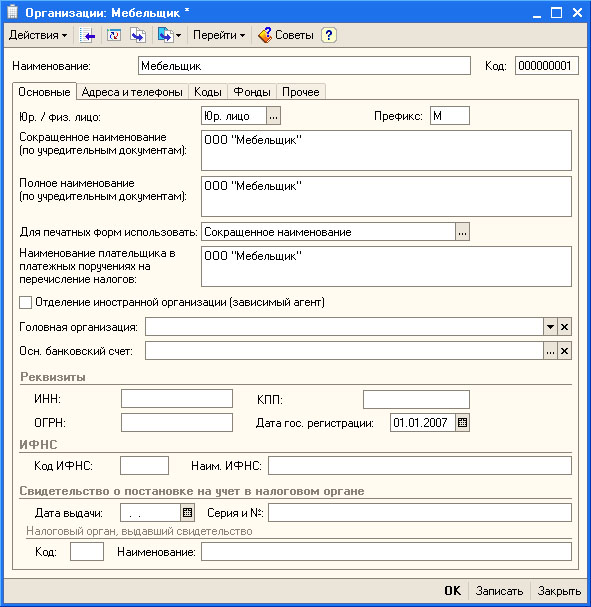Click the Осн. банковский счет input field
Image resolution: width=591 pixels, height=607 pixels.
pyautogui.click(x=344, y=351)
